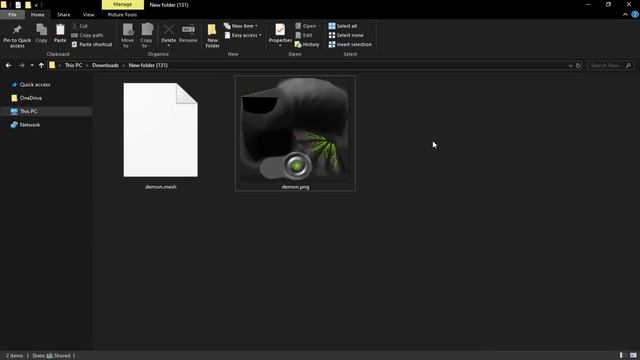
Task: Switch to details view icon
Action: tap(621, 356)
